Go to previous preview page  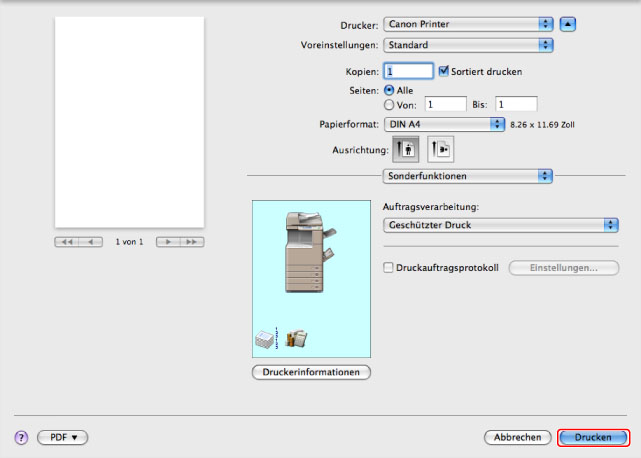click(91, 242)
